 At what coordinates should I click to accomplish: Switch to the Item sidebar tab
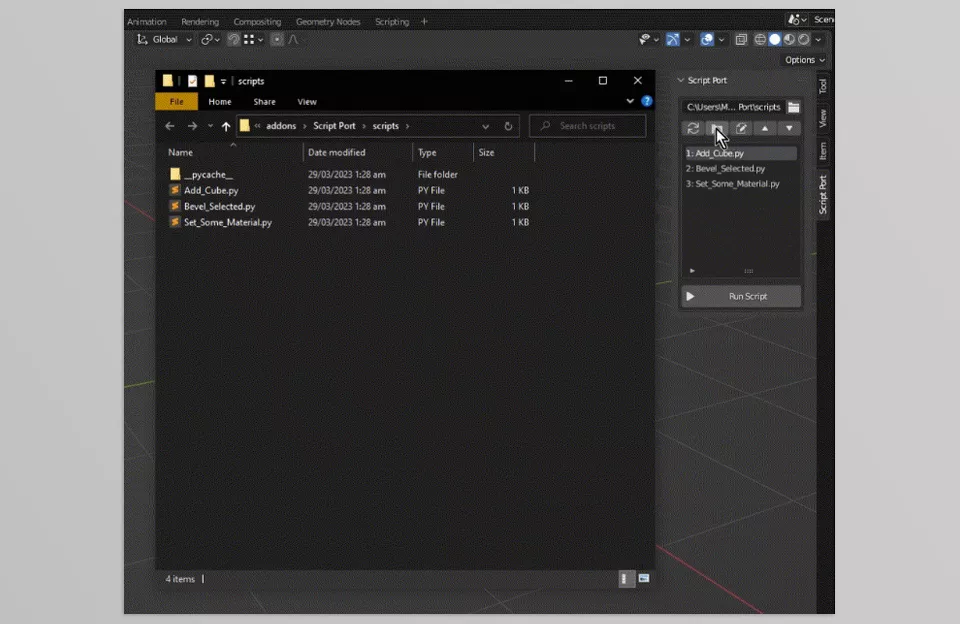coord(823,151)
